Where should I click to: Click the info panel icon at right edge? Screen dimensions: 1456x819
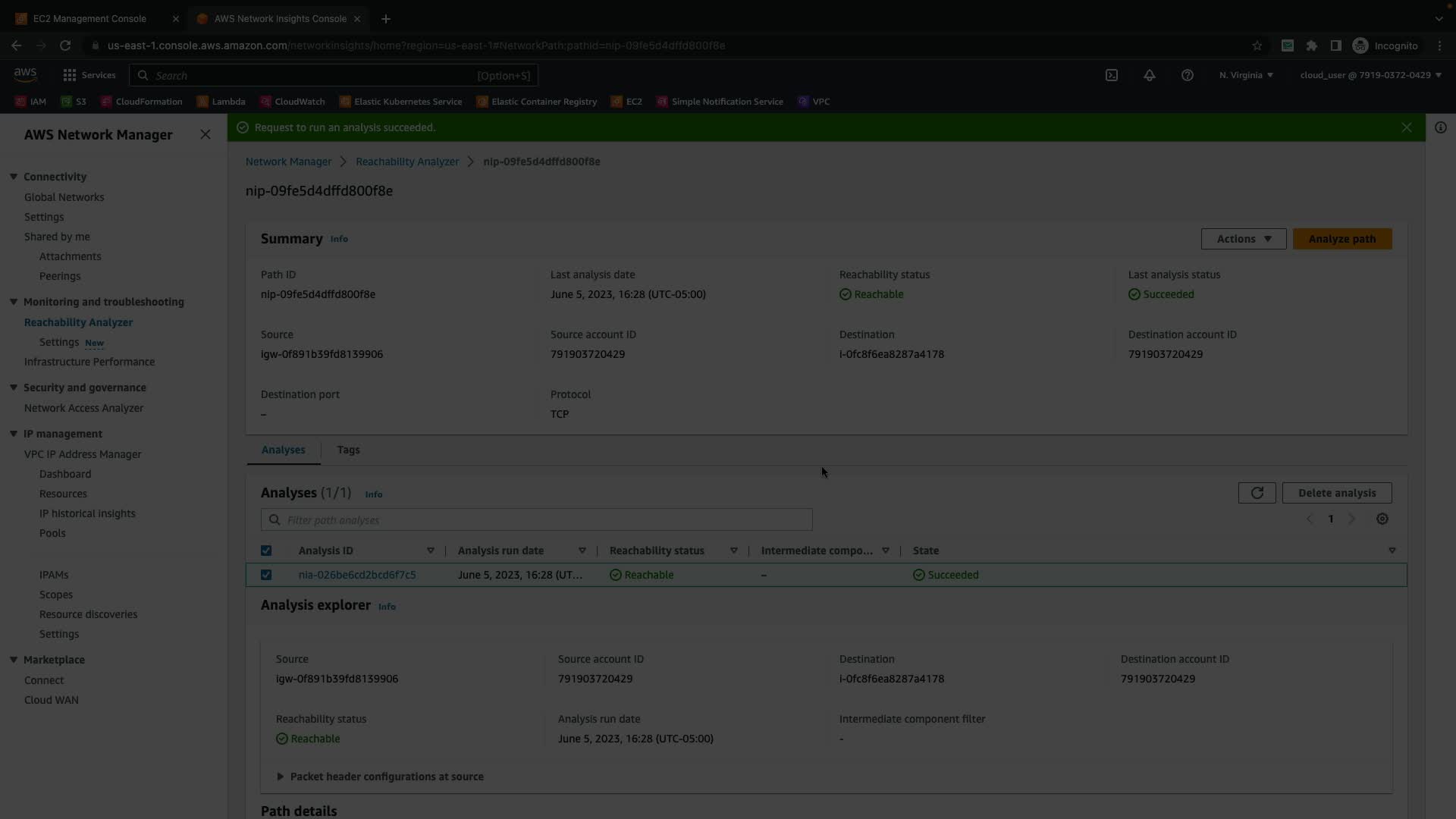[1441, 127]
